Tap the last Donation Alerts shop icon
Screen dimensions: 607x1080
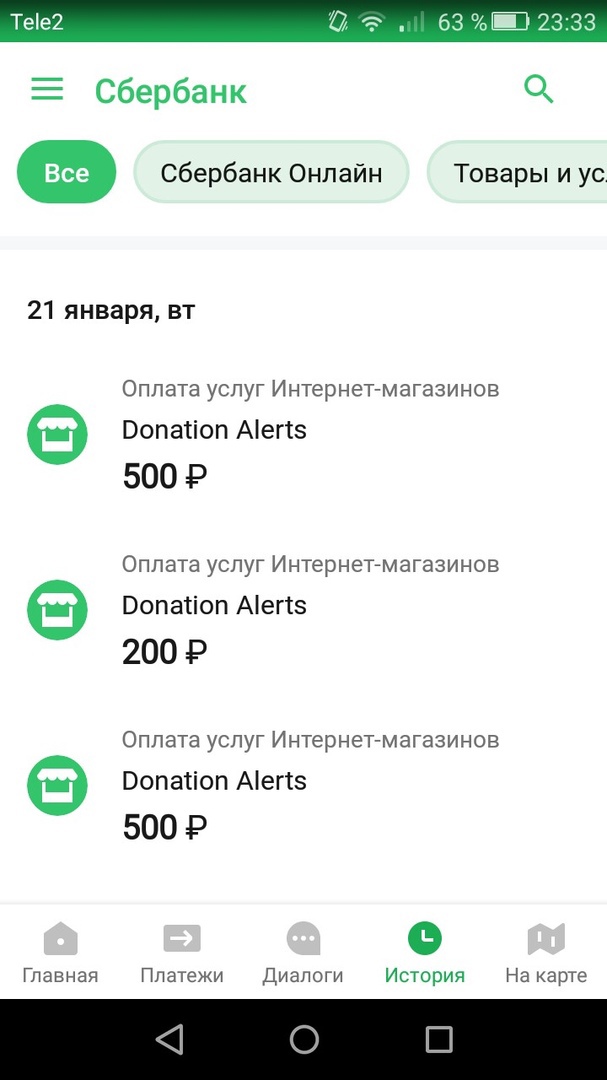(x=57, y=785)
